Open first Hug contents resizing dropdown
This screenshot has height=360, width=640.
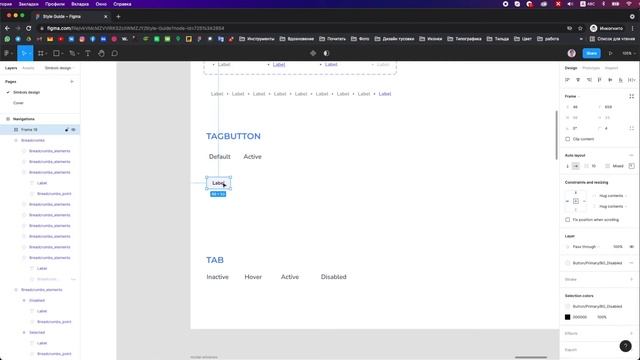click(613, 196)
